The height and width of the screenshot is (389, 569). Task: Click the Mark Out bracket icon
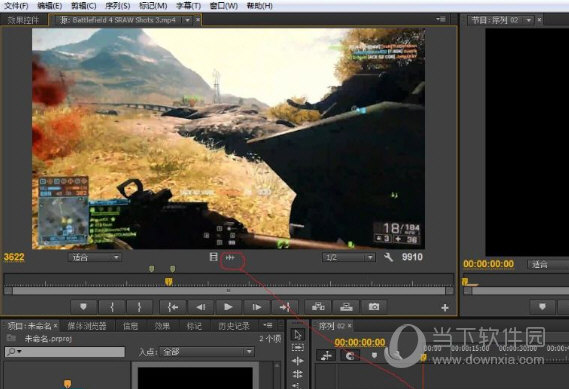(x=139, y=307)
